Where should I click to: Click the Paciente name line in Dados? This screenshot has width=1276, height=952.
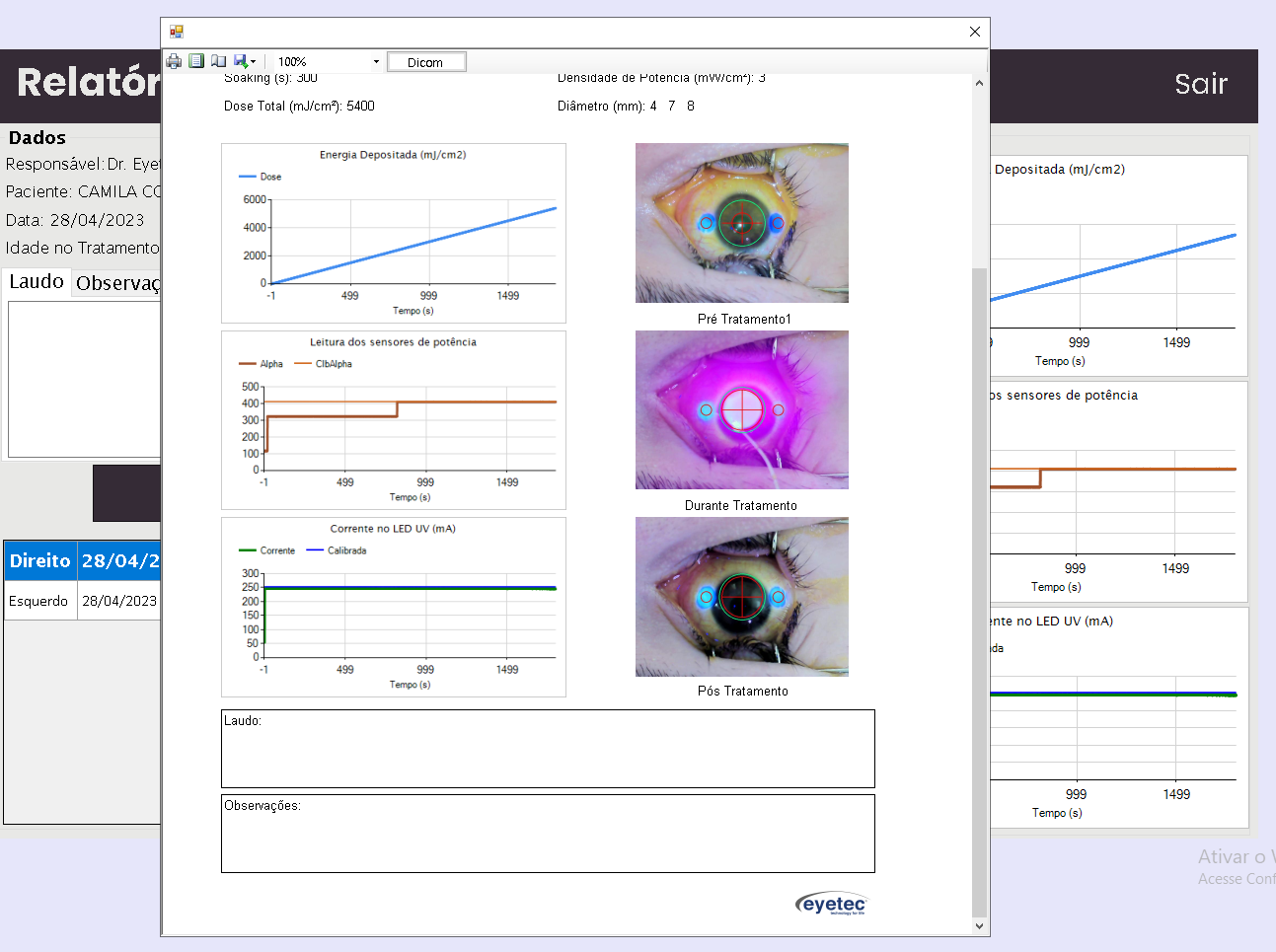[83, 191]
